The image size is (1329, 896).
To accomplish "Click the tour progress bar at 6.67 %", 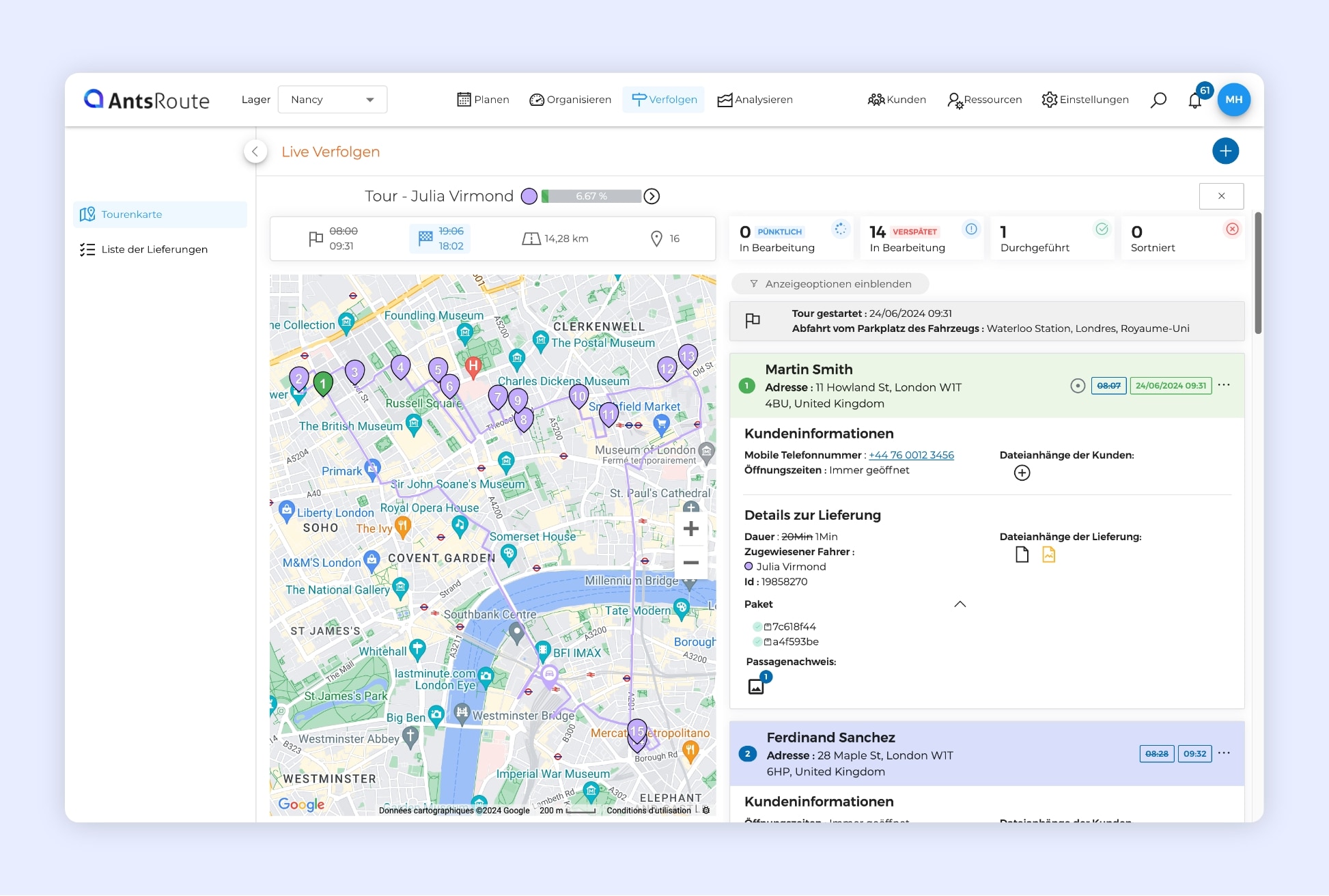I will pyautogui.click(x=591, y=197).
